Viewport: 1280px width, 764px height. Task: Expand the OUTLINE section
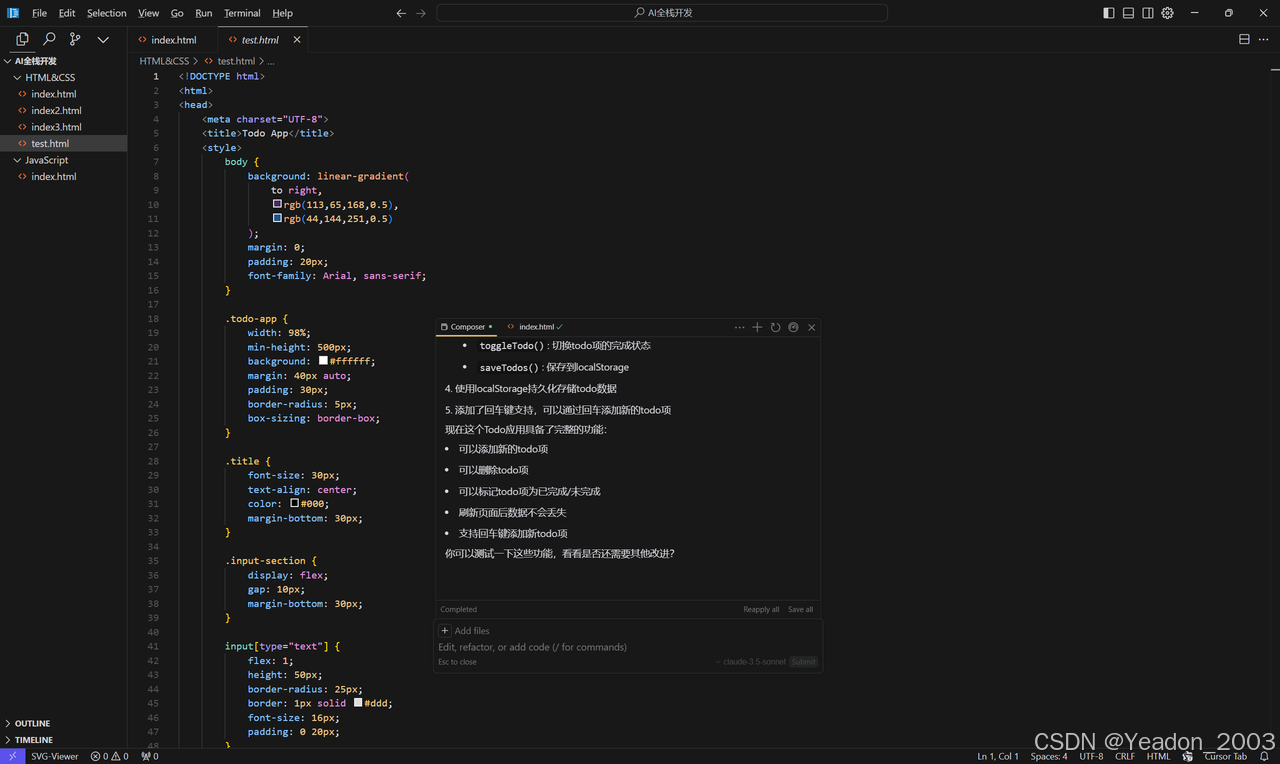click(64, 723)
